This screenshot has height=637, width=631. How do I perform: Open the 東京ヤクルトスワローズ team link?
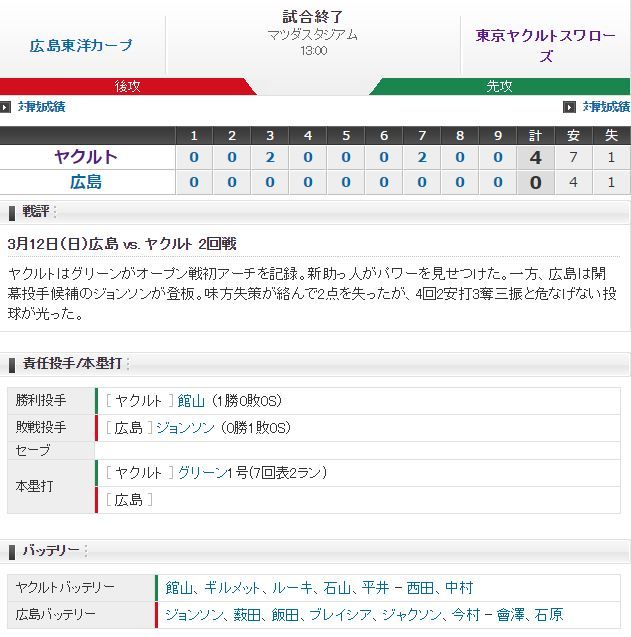point(546,45)
